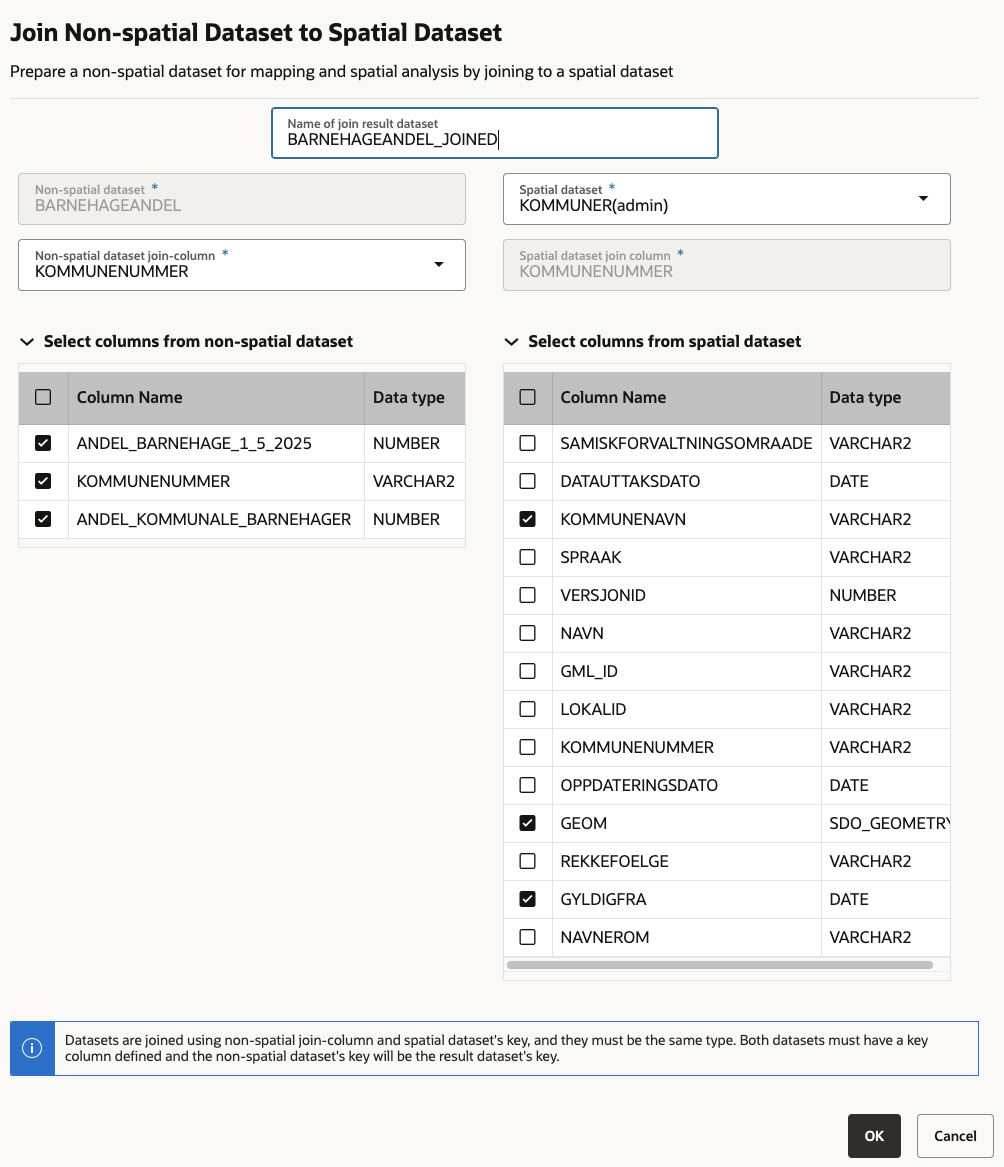Toggle select-all checkbox for spatial columns
This screenshot has width=1004, height=1167.
pyautogui.click(x=528, y=397)
